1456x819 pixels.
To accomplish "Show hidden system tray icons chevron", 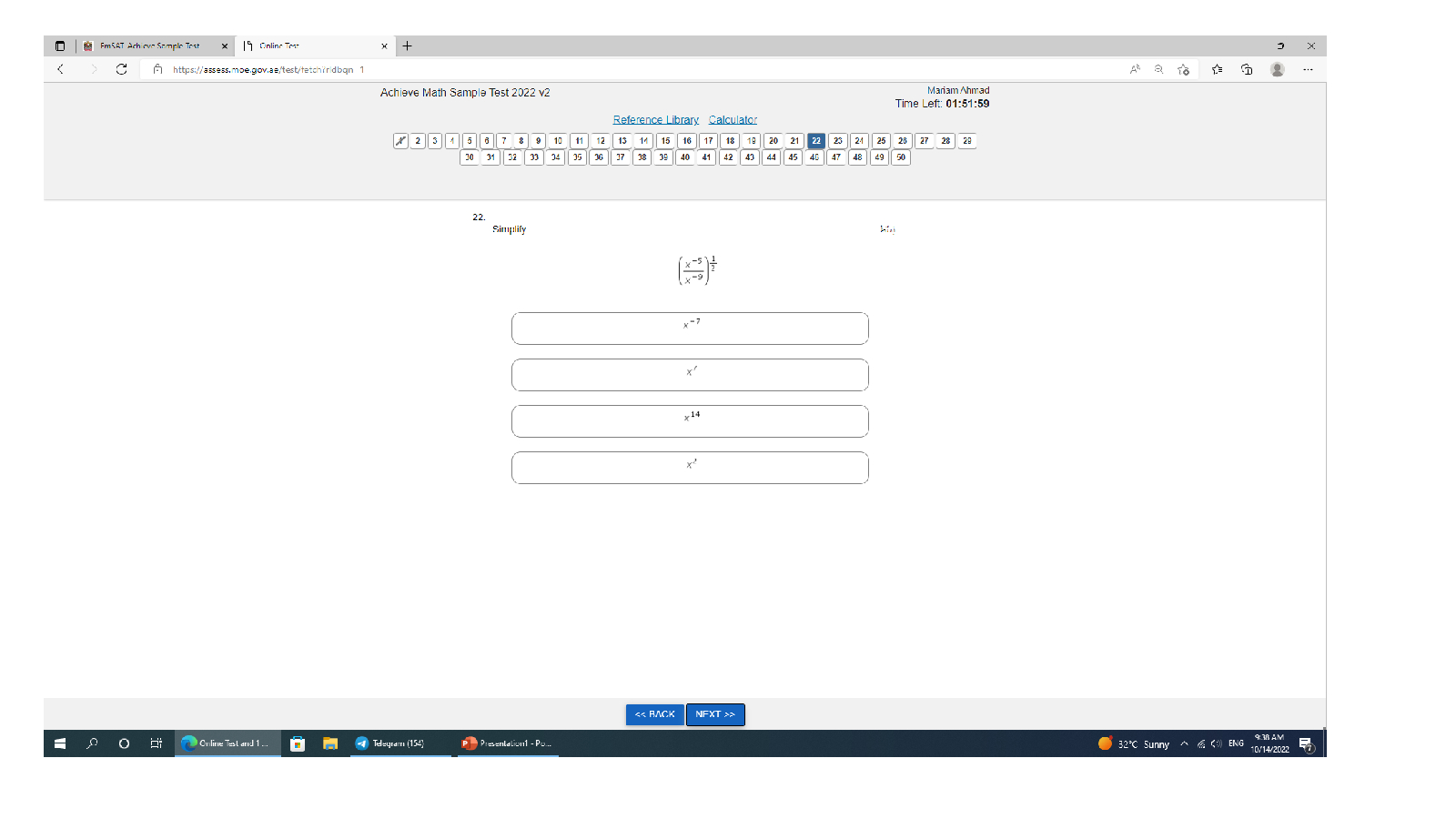I will (x=1184, y=743).
